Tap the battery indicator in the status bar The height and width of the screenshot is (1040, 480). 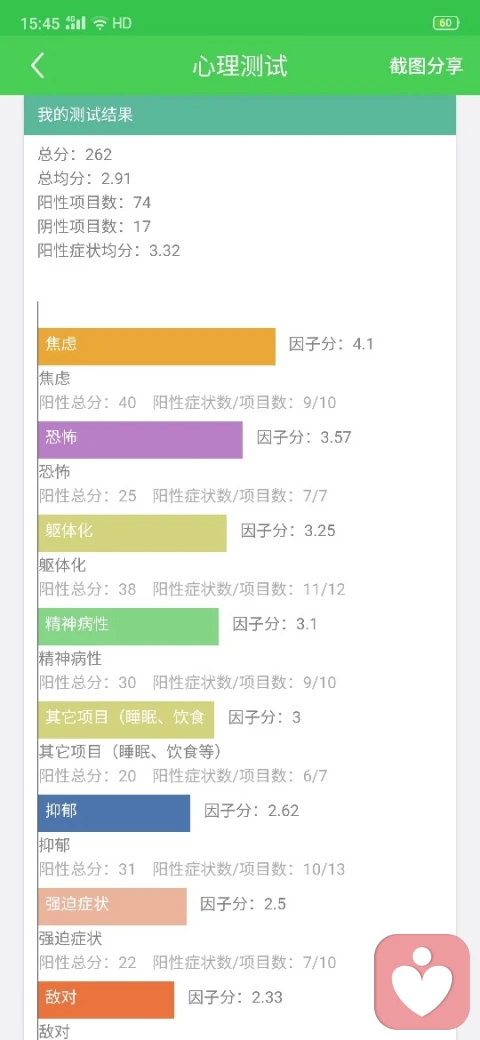pos(446,23)
